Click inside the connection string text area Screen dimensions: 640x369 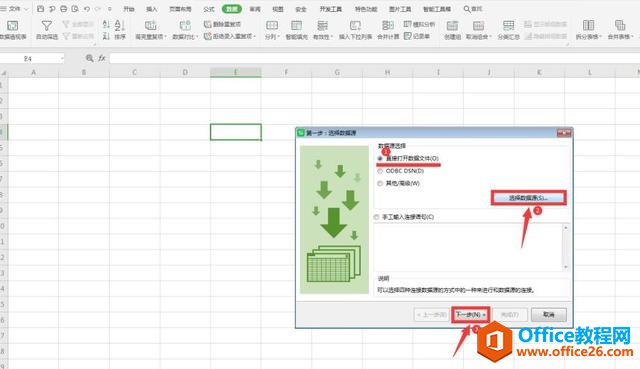(x=468, y=247)
